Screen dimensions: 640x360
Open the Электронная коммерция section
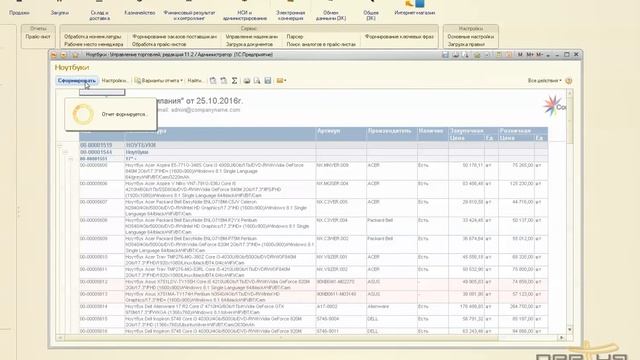pos(290,16)
